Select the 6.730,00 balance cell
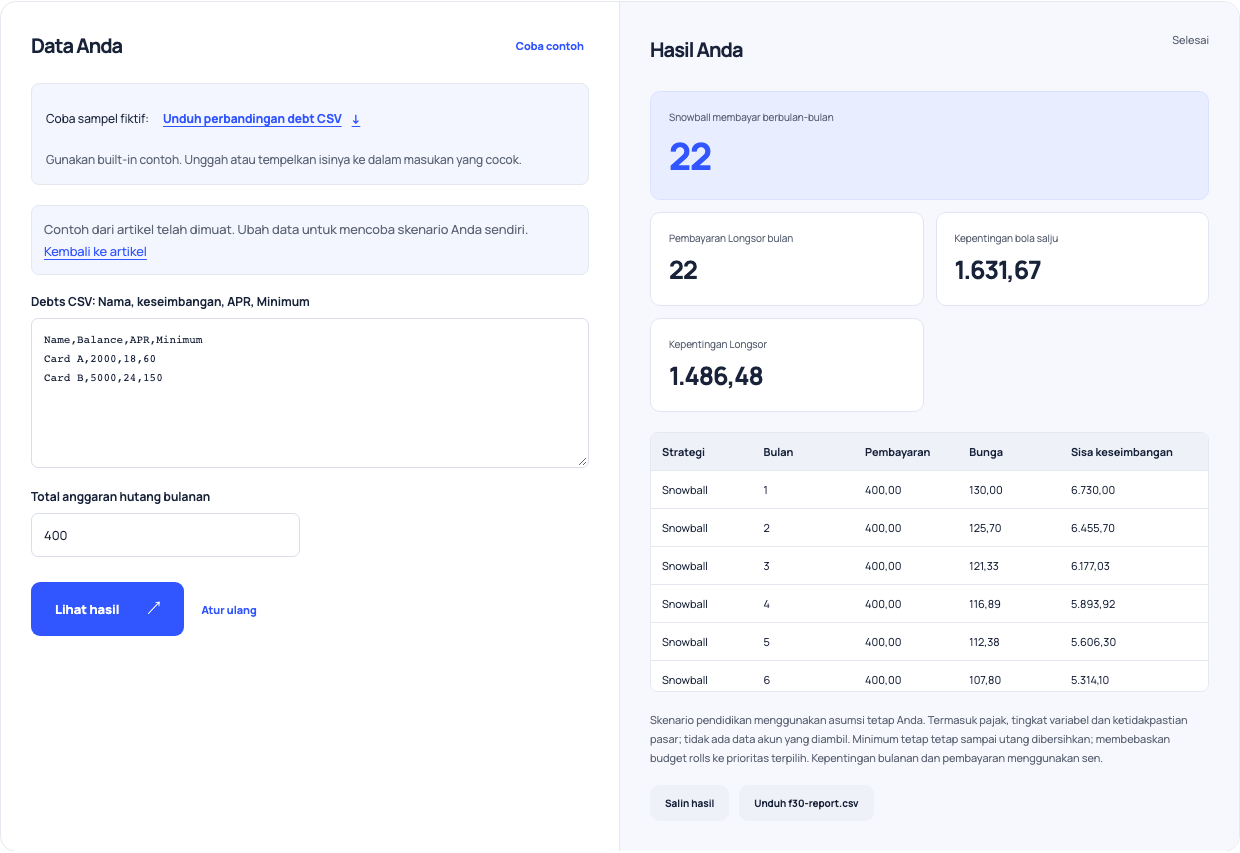Viewport: 1240px width, 853px height. click(x=1093, y=490)
